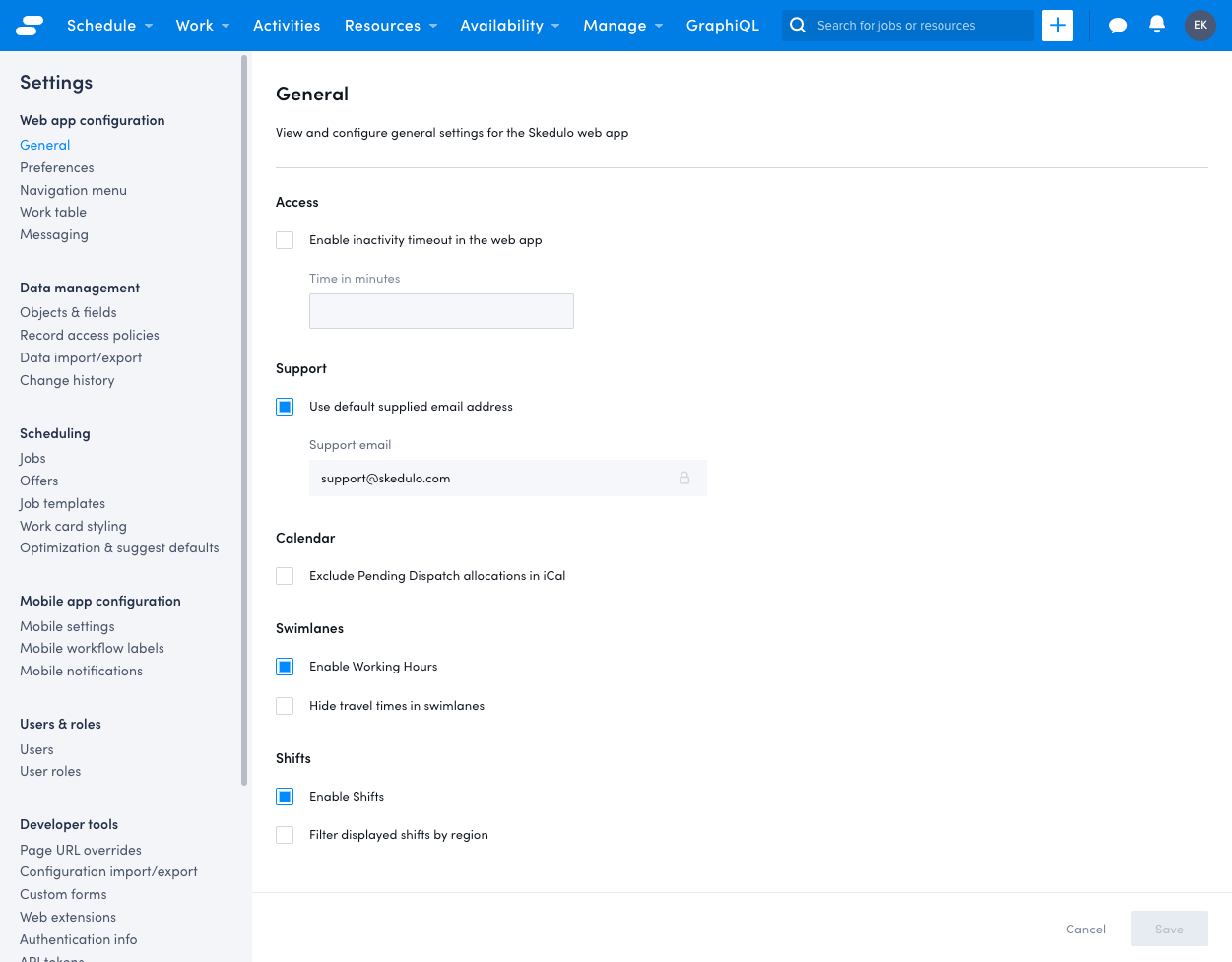Expand the Resources dropdown
This screenshot has width=1232, height=962.
[x=384, y=26]
